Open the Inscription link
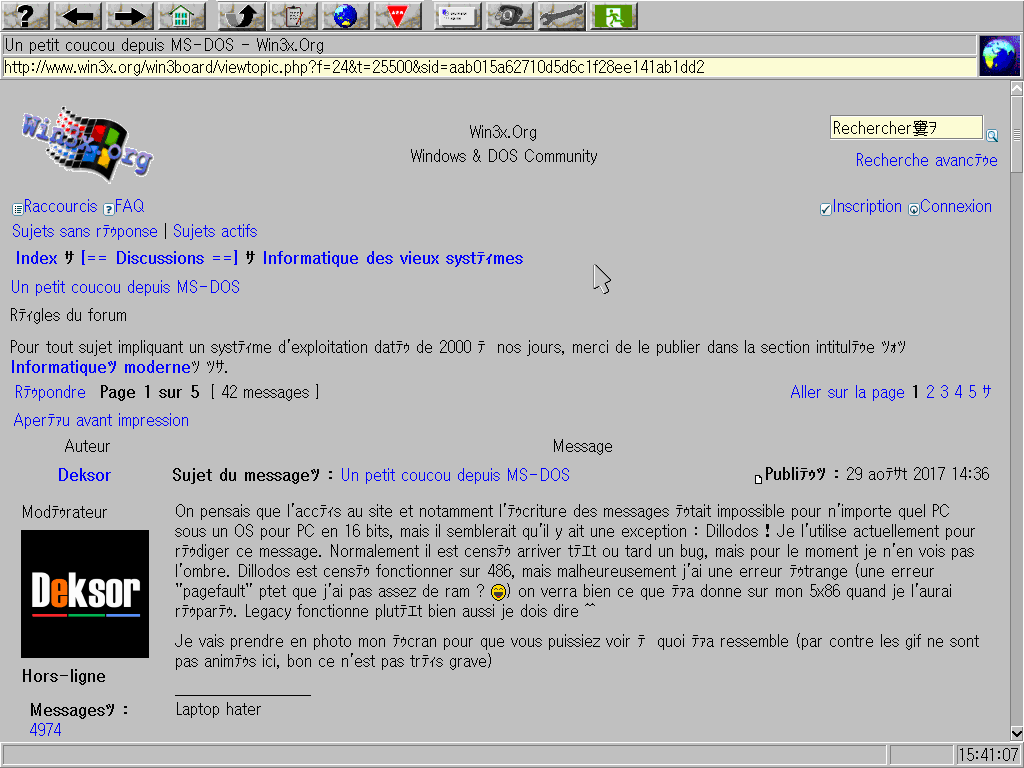Screen dimensions: 1024x768 [x=867, y=206]
